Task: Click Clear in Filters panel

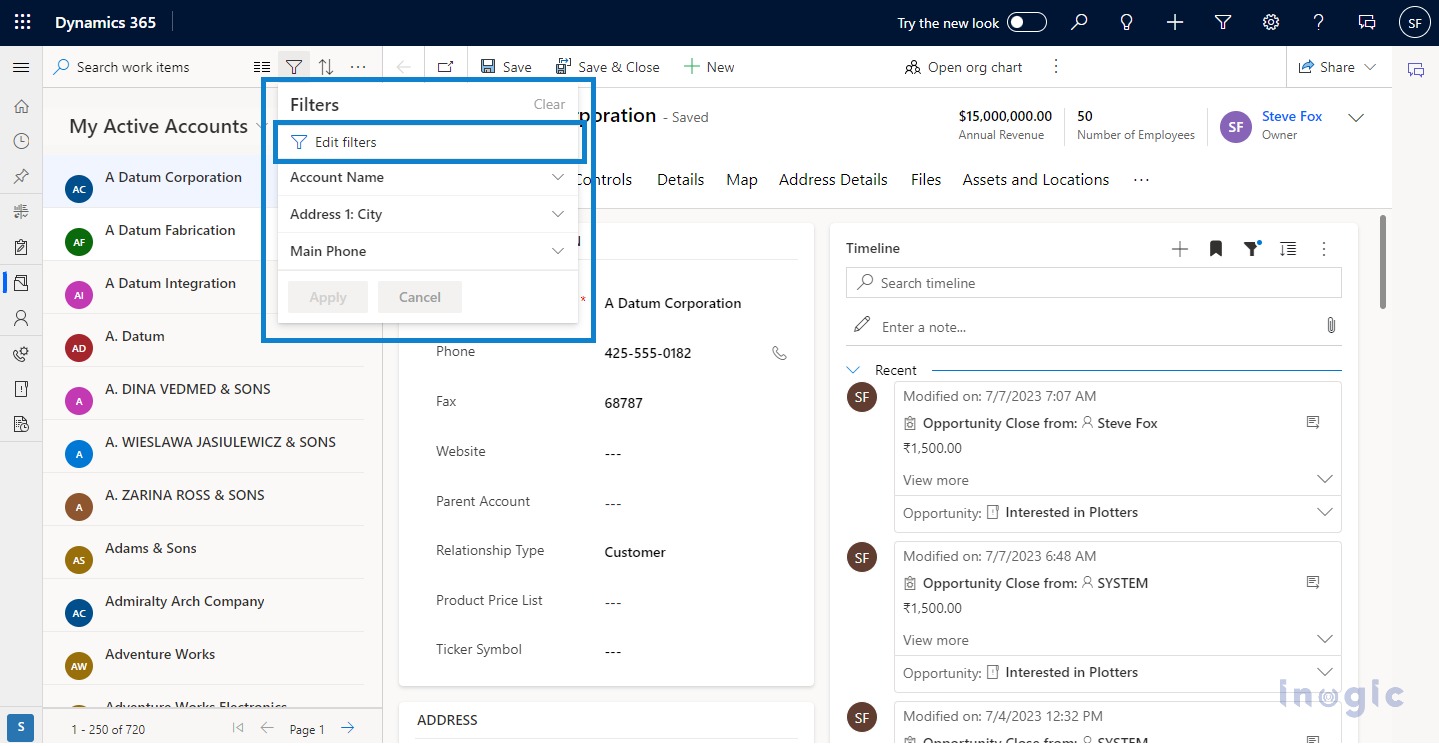Action: tap(549, 104)
